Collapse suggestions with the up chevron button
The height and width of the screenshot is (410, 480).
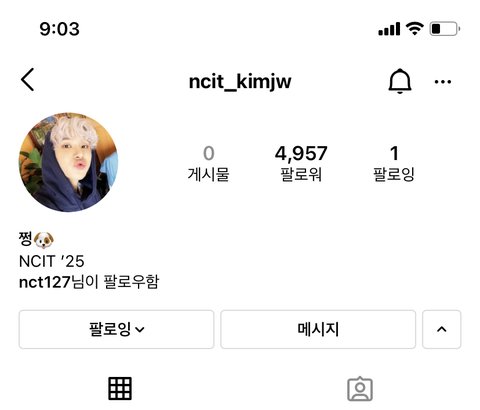tap(442, 329)
